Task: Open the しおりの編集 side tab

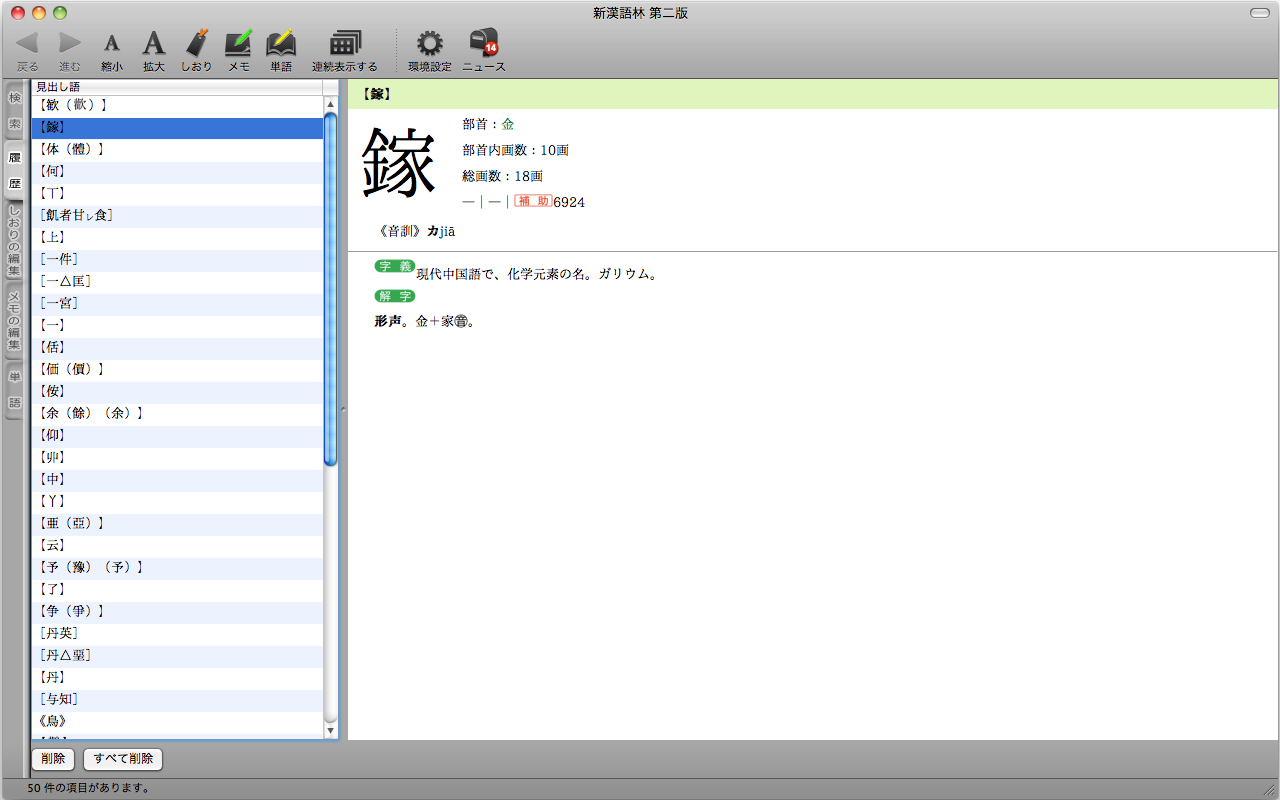Action: [15, 241]
